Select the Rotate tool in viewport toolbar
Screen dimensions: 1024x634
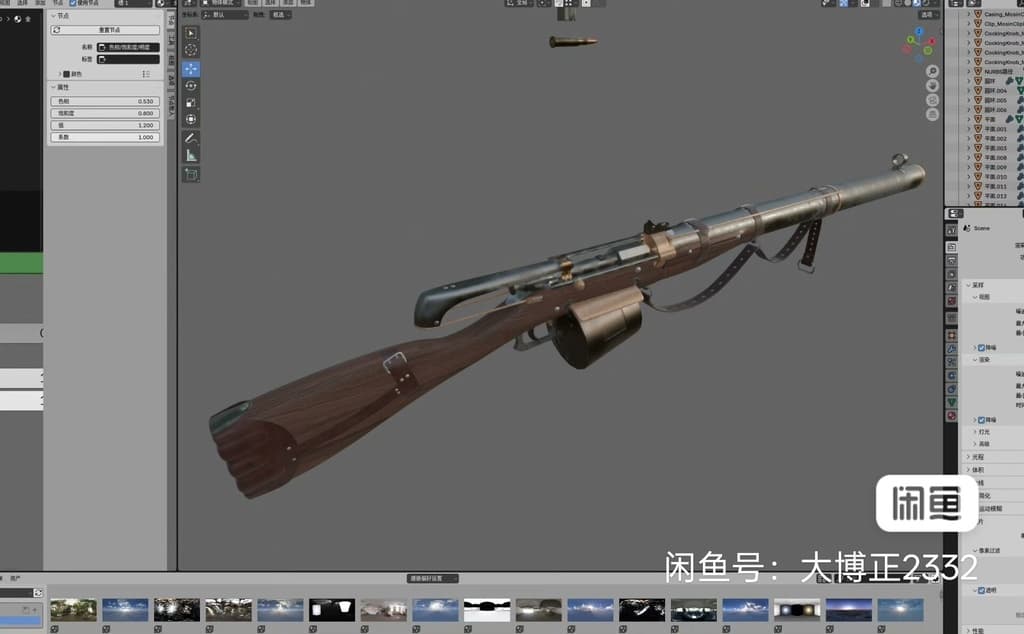pos(191,86)
